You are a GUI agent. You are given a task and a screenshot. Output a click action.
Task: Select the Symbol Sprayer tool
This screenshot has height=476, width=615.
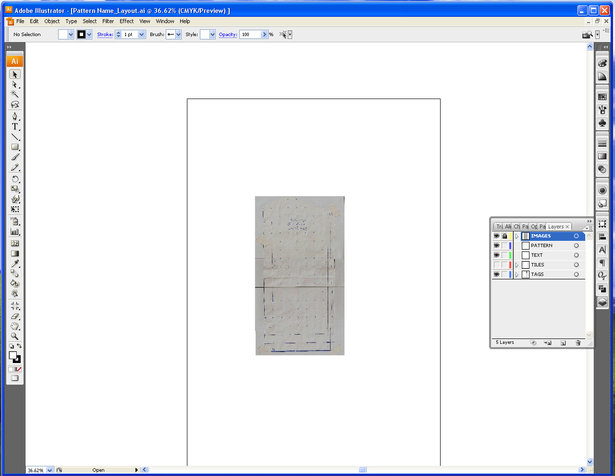(15, 222)
